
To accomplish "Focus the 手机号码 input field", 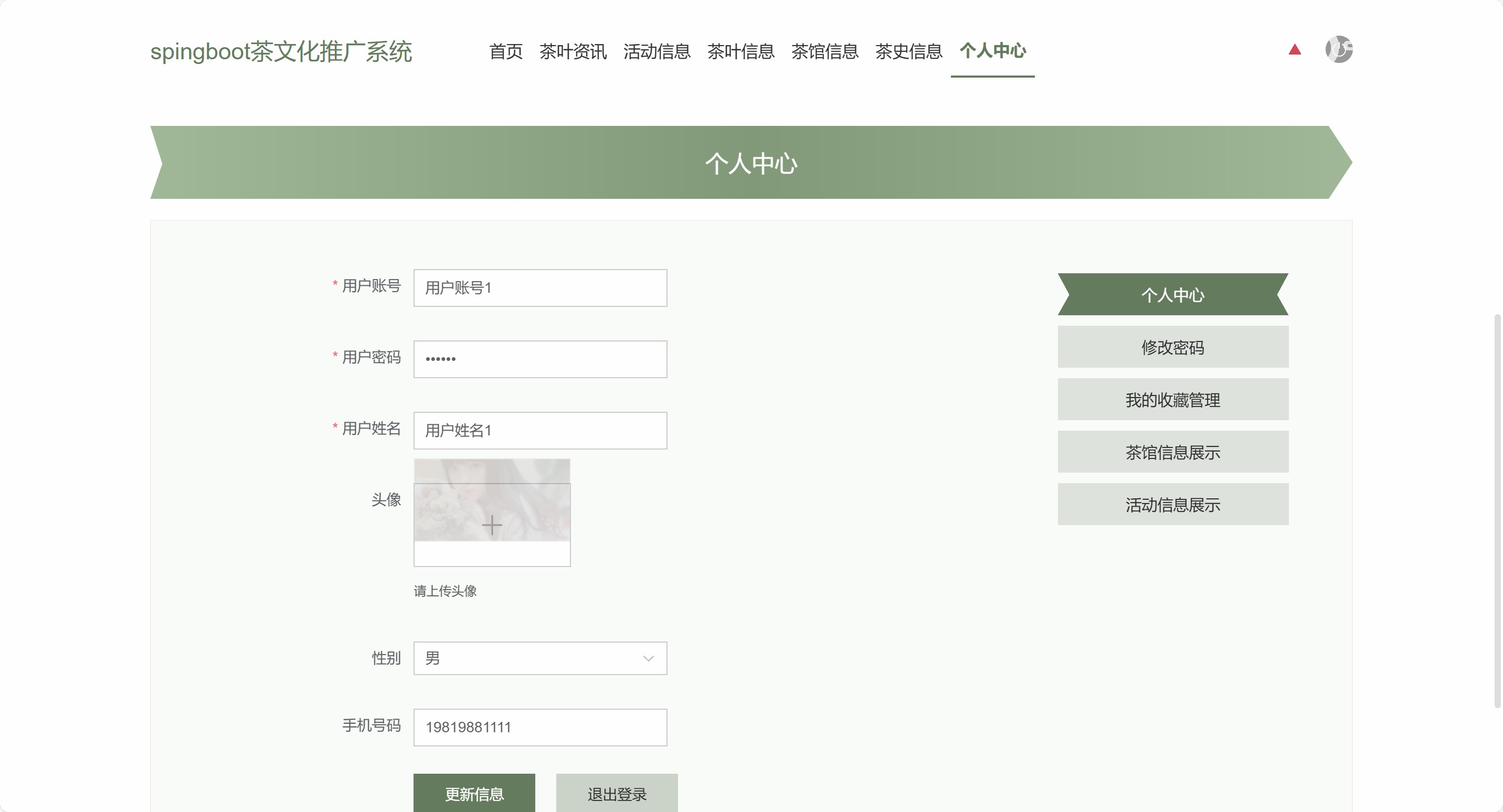I will click(x=539, y=728).
